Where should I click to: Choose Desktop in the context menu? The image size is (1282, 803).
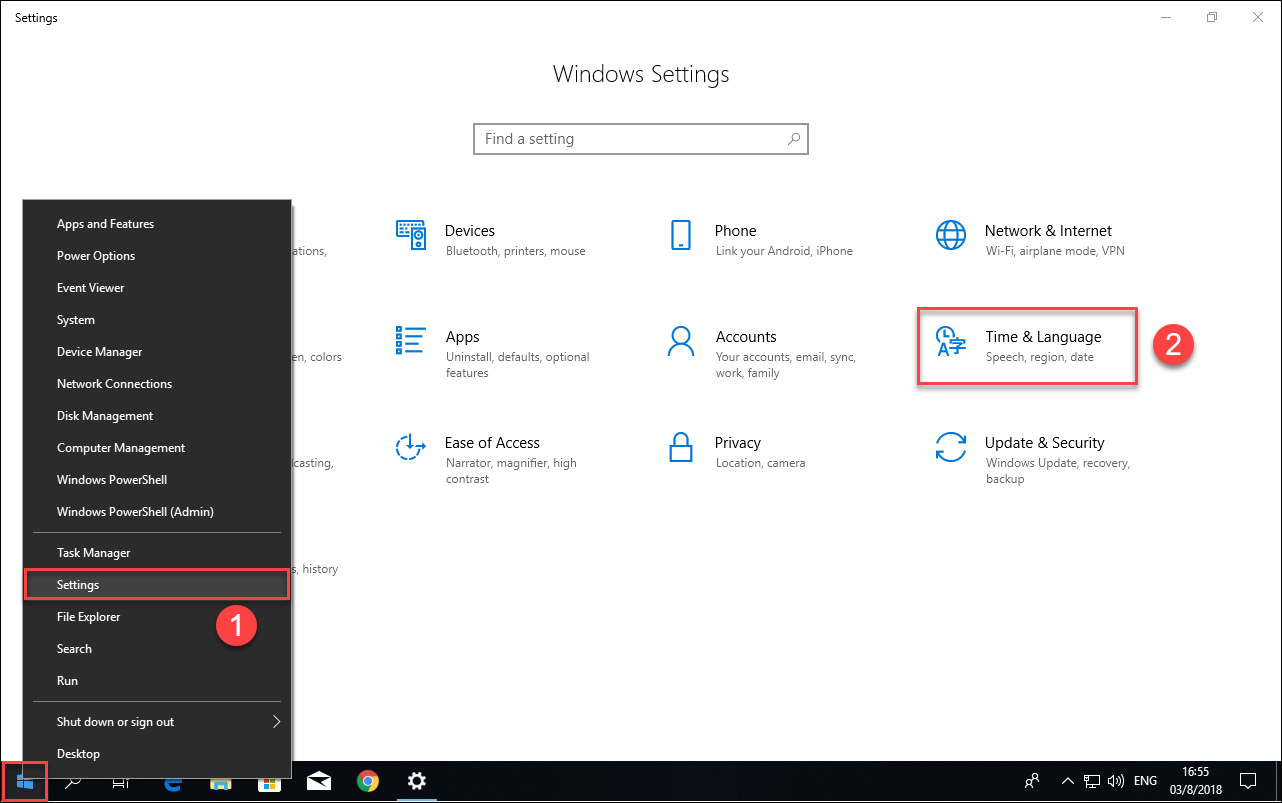(x=157, y=754)
